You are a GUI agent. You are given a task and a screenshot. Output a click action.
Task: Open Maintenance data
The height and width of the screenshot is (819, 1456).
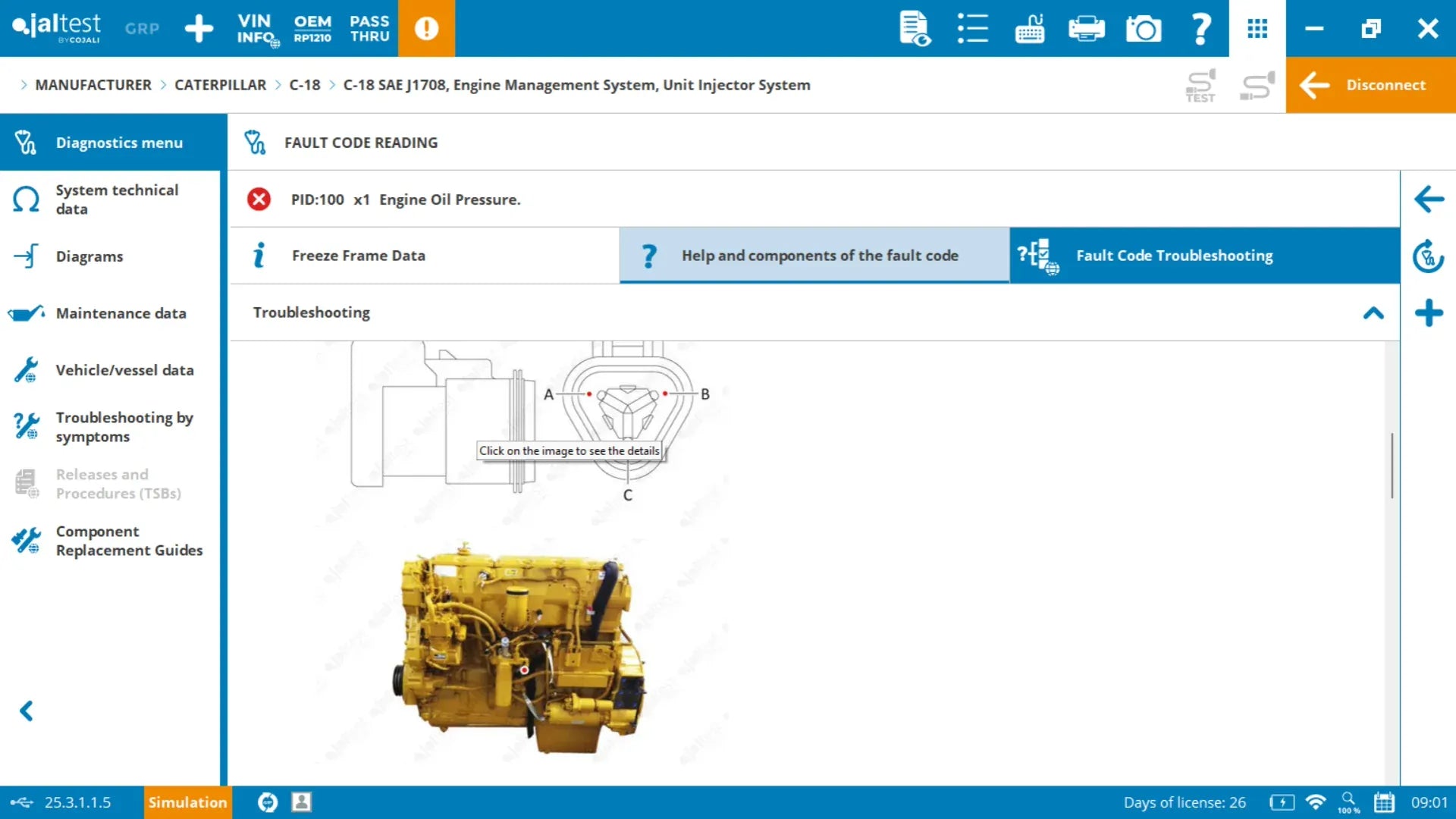coord(110,313)
